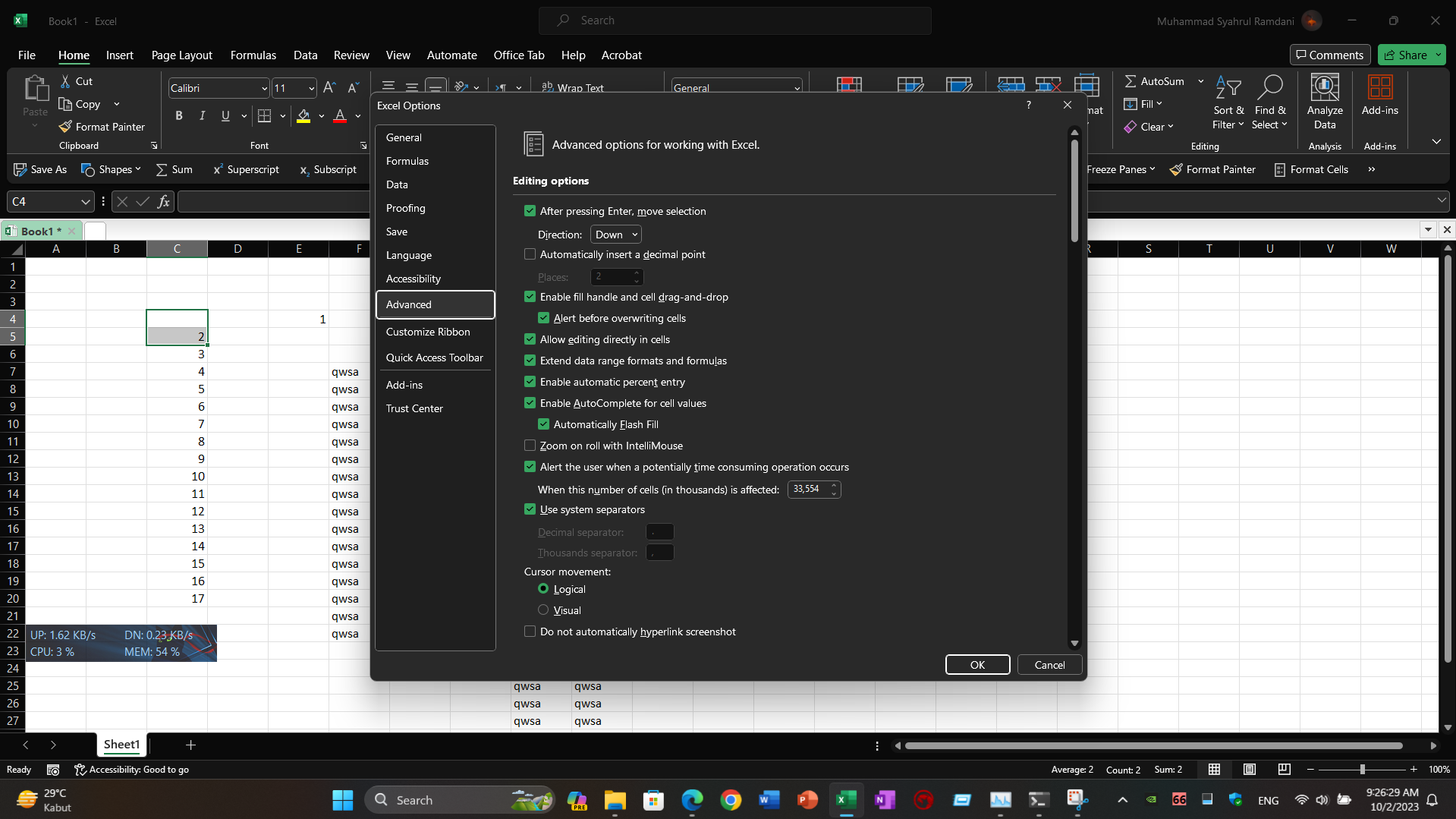The image size is (1456, 819).
Task: Open the File menu
Action: pyautogui.click(x=27, y=55)
